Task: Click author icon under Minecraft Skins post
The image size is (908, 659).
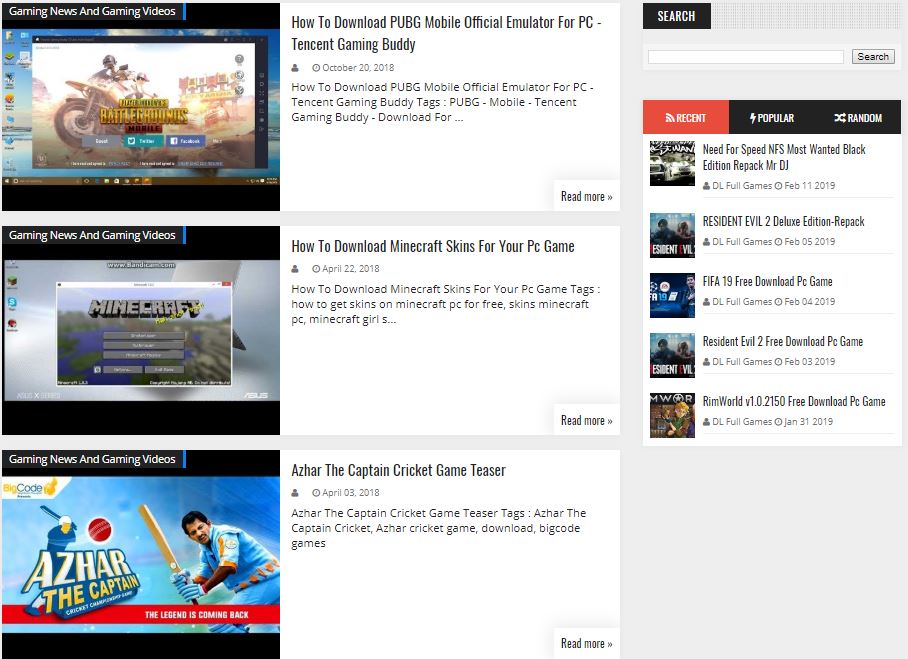Action: pyautogui.click(x=295, y=269)
